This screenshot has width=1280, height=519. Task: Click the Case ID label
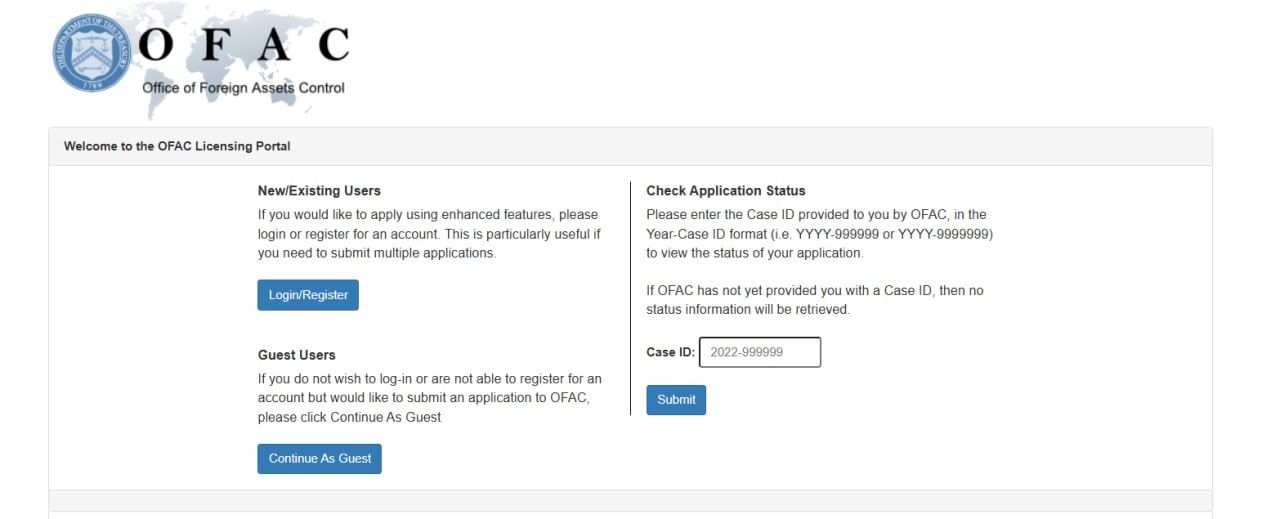pos(670,352)
